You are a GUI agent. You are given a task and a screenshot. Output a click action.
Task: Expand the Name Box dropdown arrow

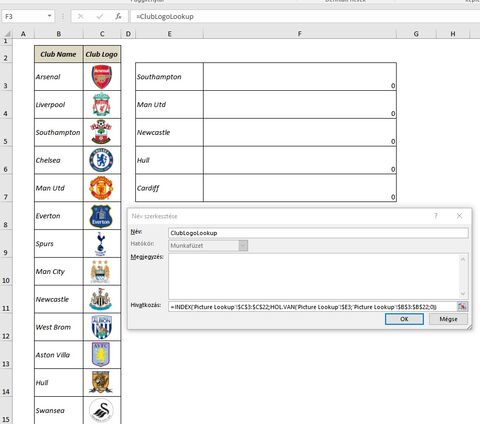pyautogui.click(x=49, y=16)
